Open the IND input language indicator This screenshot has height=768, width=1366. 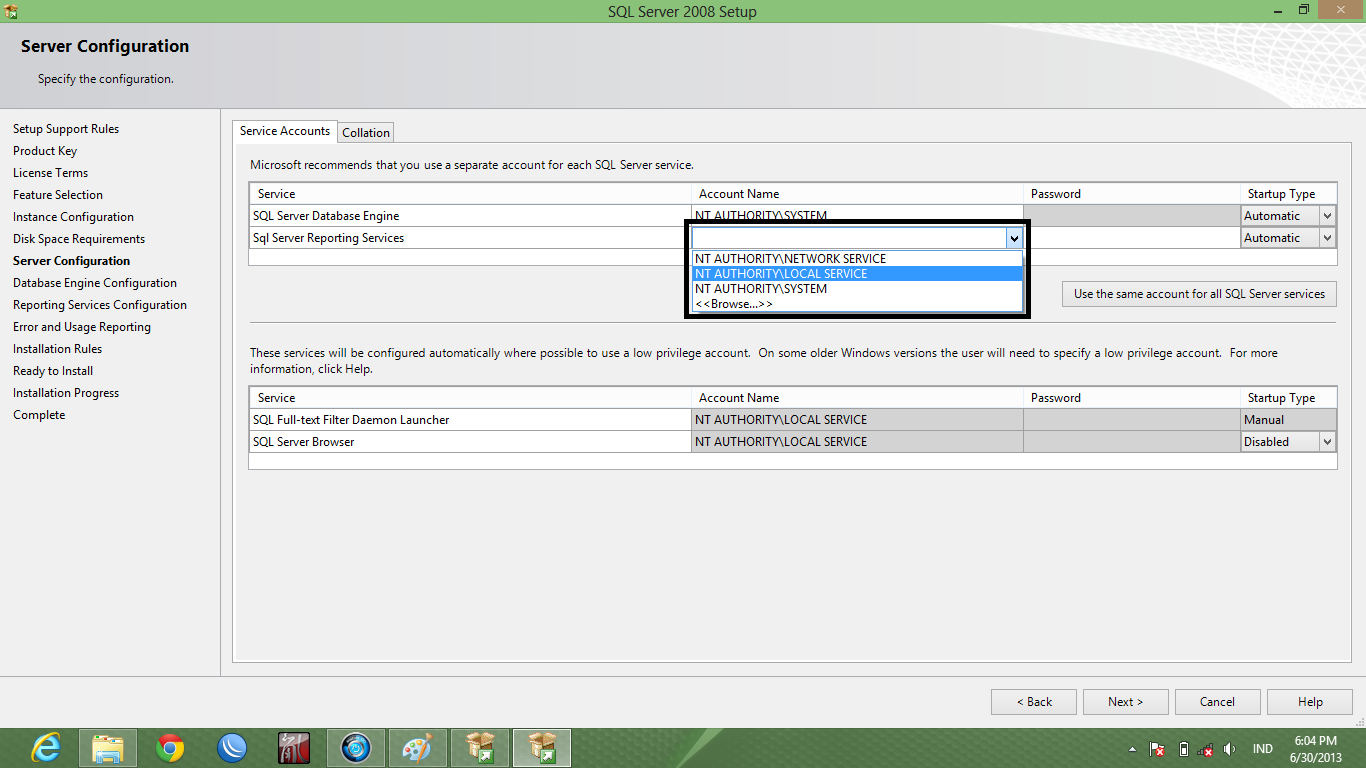click(1263, 749)
